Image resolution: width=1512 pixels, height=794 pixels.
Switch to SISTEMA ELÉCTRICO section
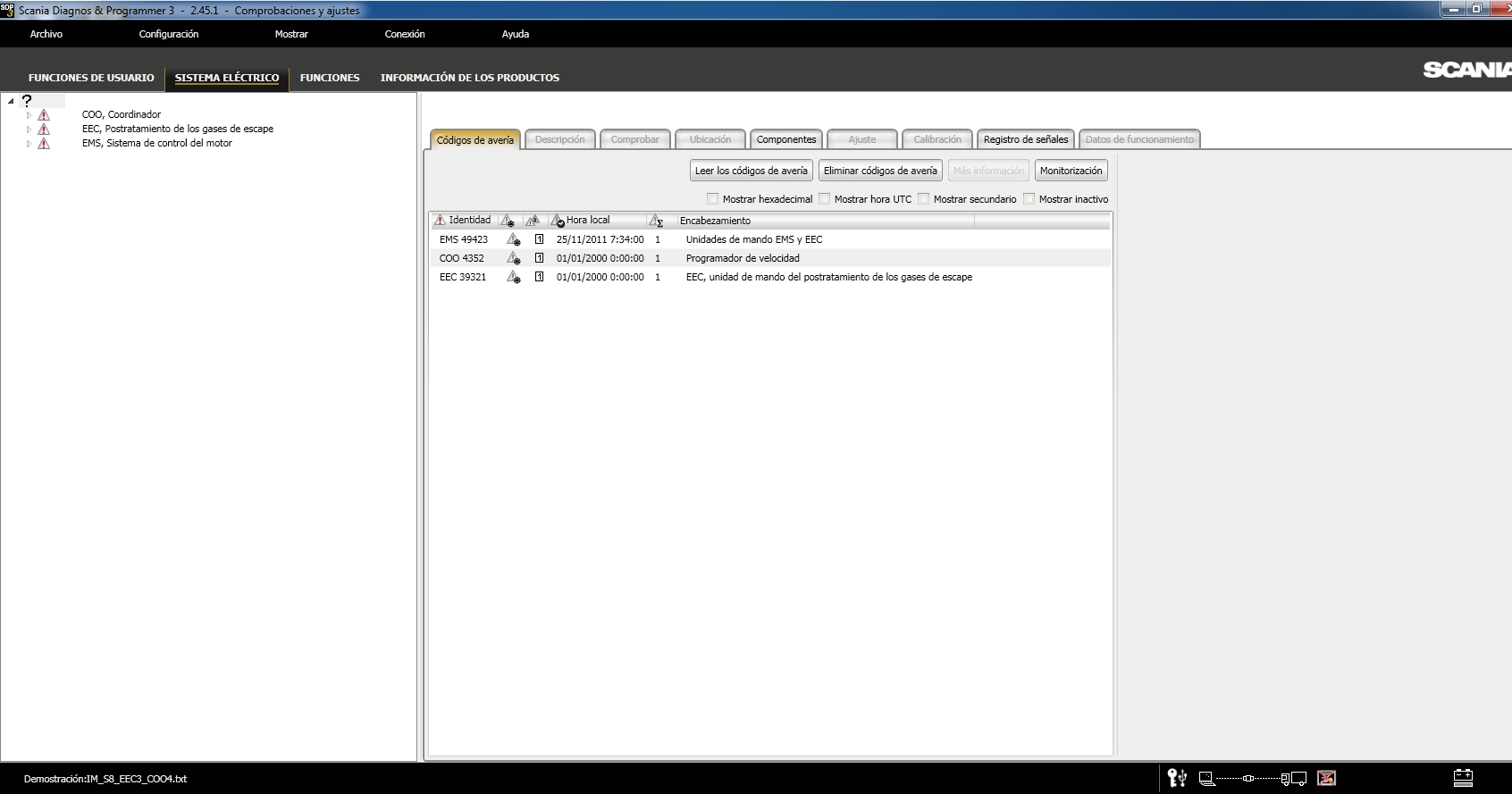(x=227, y=78)
